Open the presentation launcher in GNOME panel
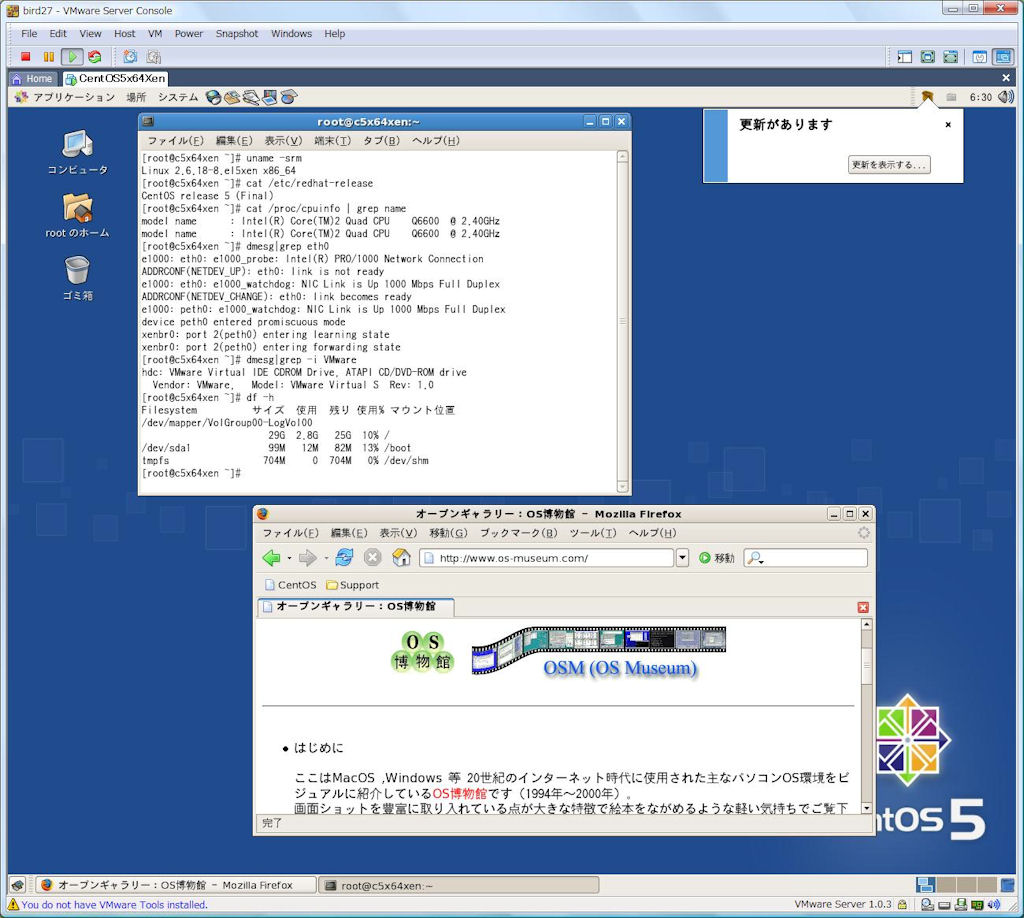The height and width of the screenshot is (918, 1024). tap(269, 97)
